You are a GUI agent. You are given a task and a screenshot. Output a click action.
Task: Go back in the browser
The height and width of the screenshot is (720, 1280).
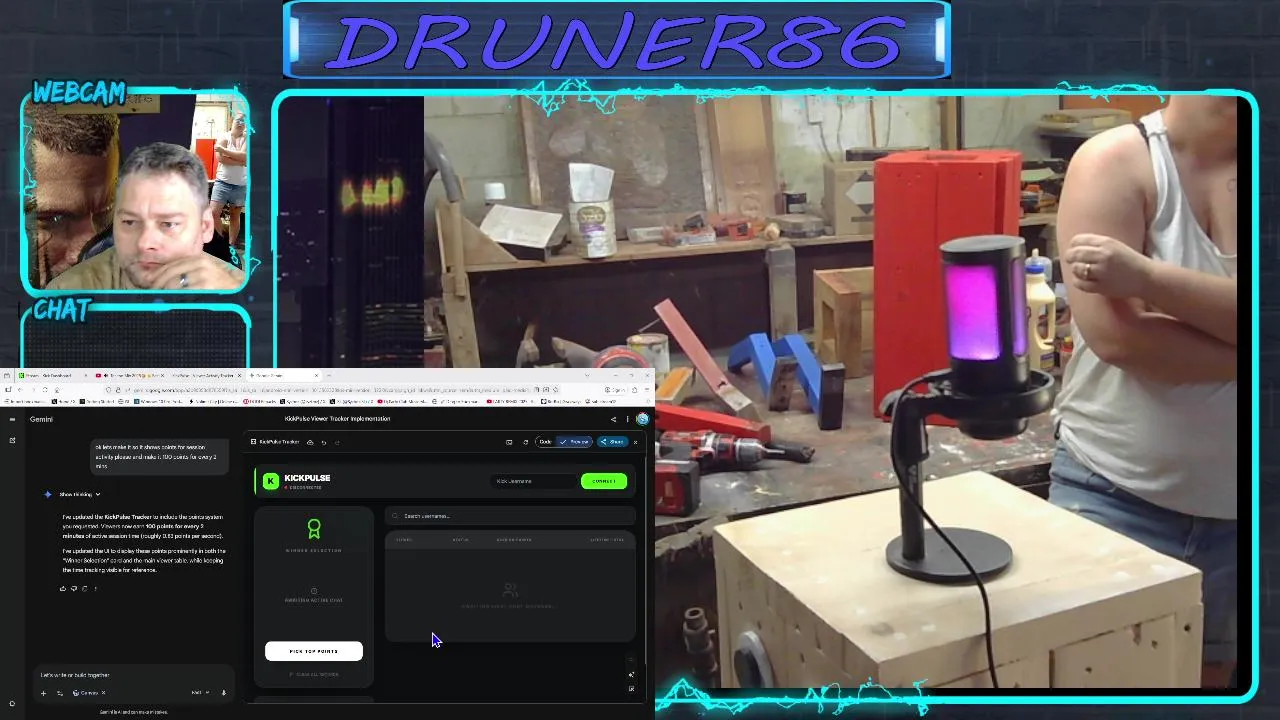pos(20,390)
